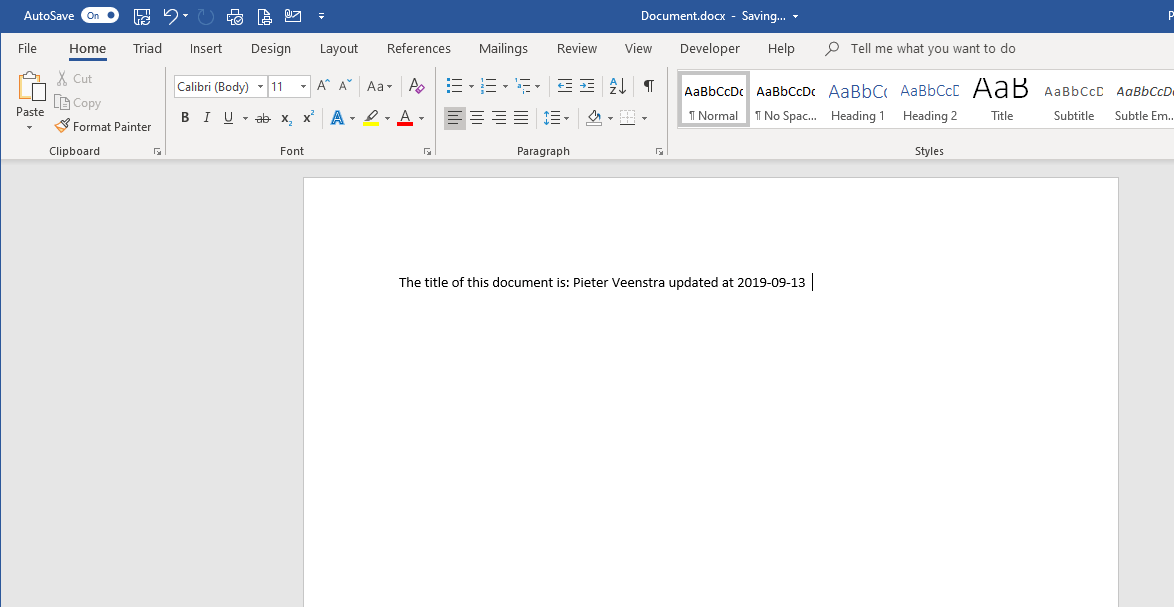Click the Cut button
This screenshot has width=1174, height=607.
point(74,79)
